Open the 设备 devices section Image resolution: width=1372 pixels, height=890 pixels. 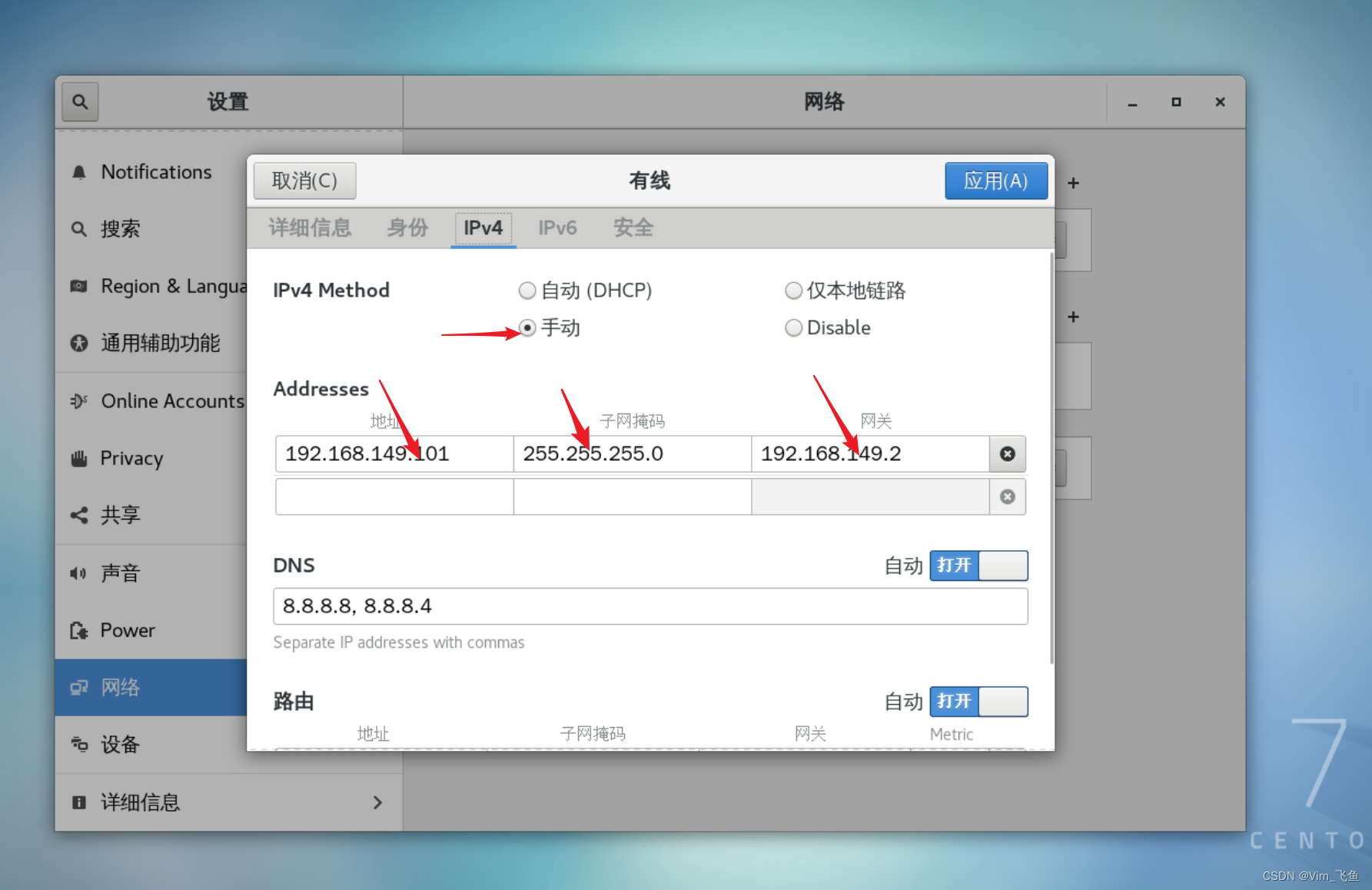[x=121, y=744]
